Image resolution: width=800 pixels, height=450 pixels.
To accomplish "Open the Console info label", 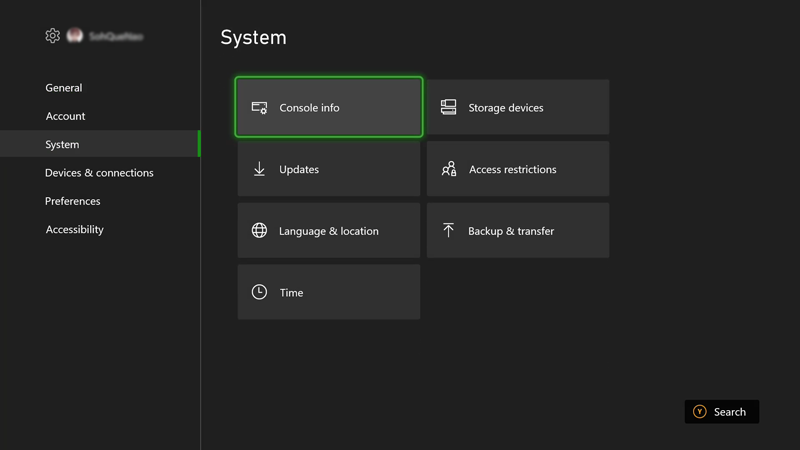I will [x=309, y=108].
